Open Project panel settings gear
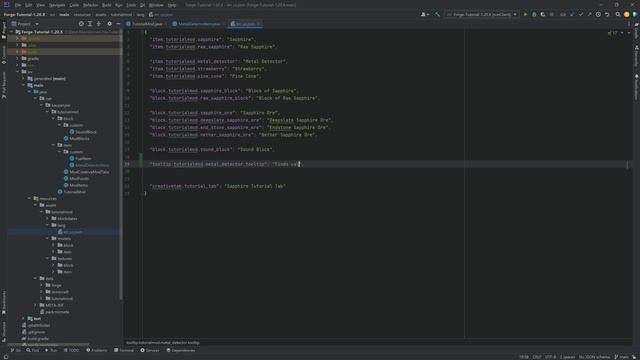Screen dimensions: 640x360 [x=109, y=24]
